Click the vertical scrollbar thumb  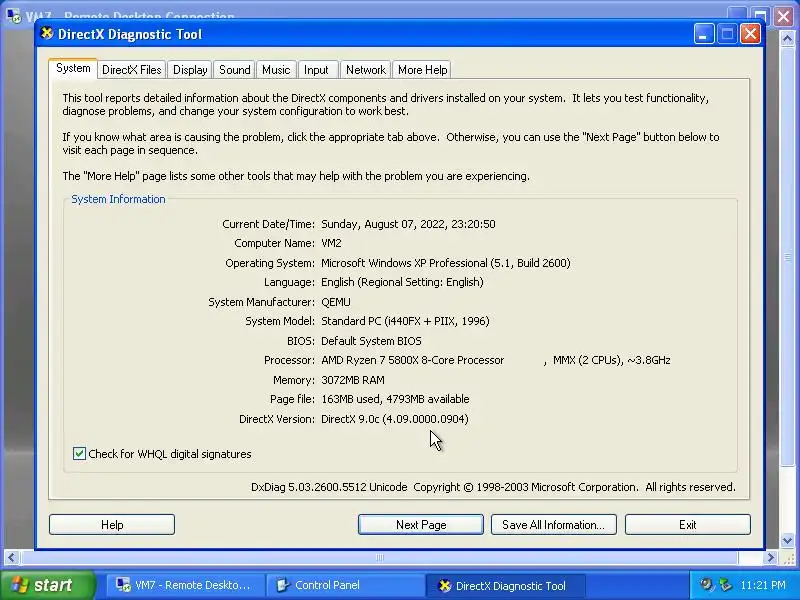pos(787,257)
